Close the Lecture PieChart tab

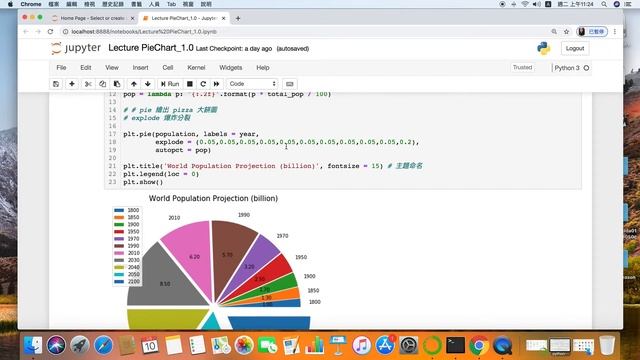[223, 18]
